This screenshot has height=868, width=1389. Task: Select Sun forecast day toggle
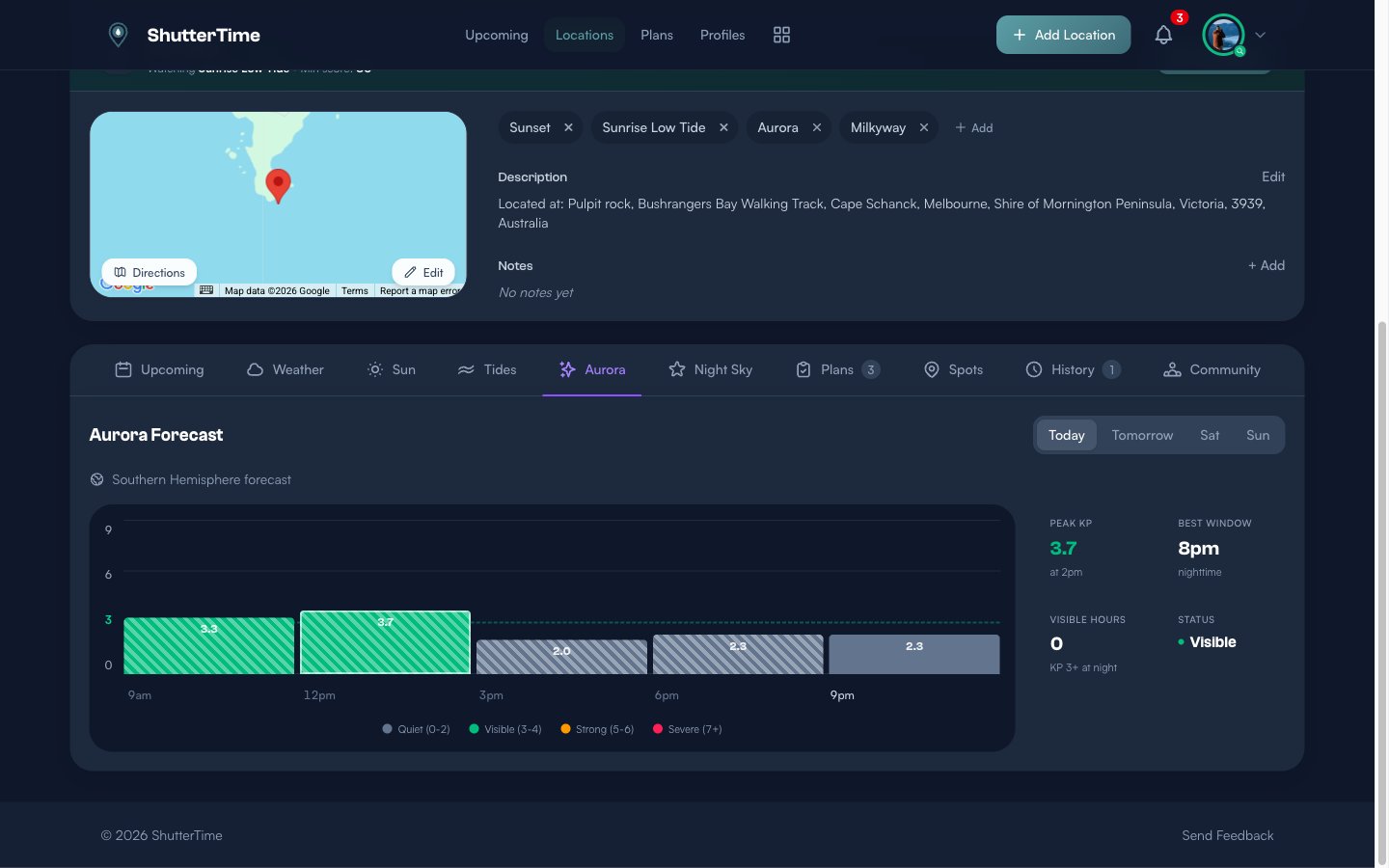coord(1258,435)
